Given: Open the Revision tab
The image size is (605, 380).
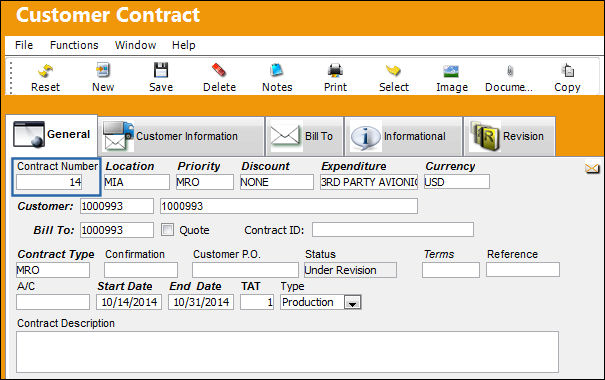Looking at the screenshot, I should tap(509, 136).
